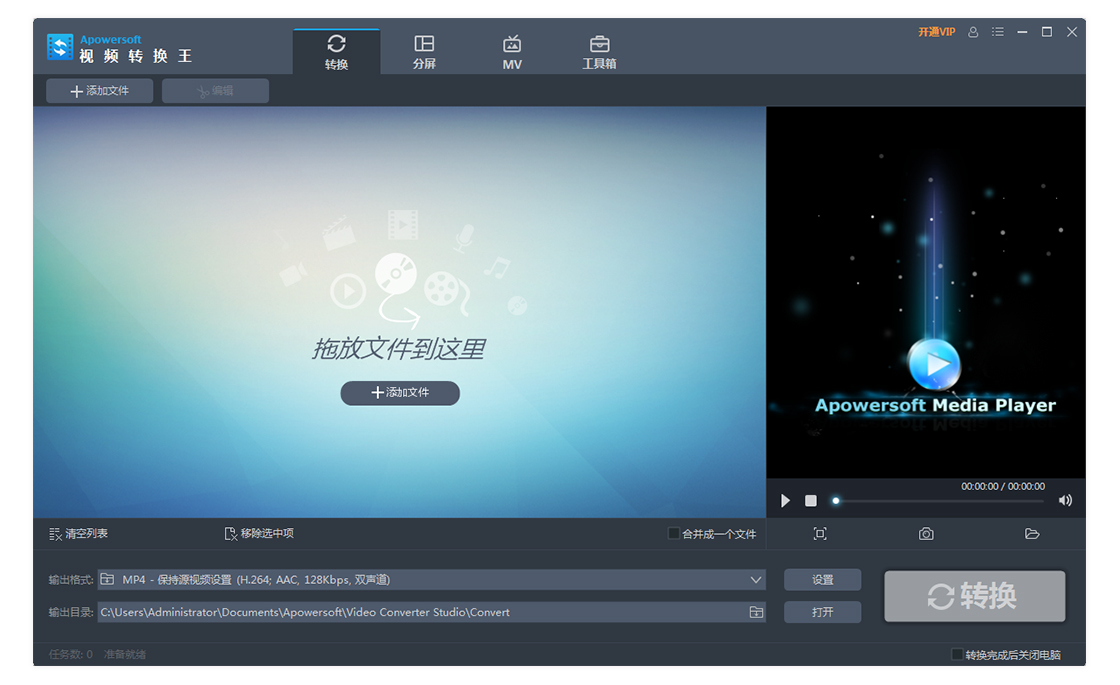Viewport: 1120px width, 685px height.
Task: Click the 输出目录 path field
Action: tap(431, 612)
